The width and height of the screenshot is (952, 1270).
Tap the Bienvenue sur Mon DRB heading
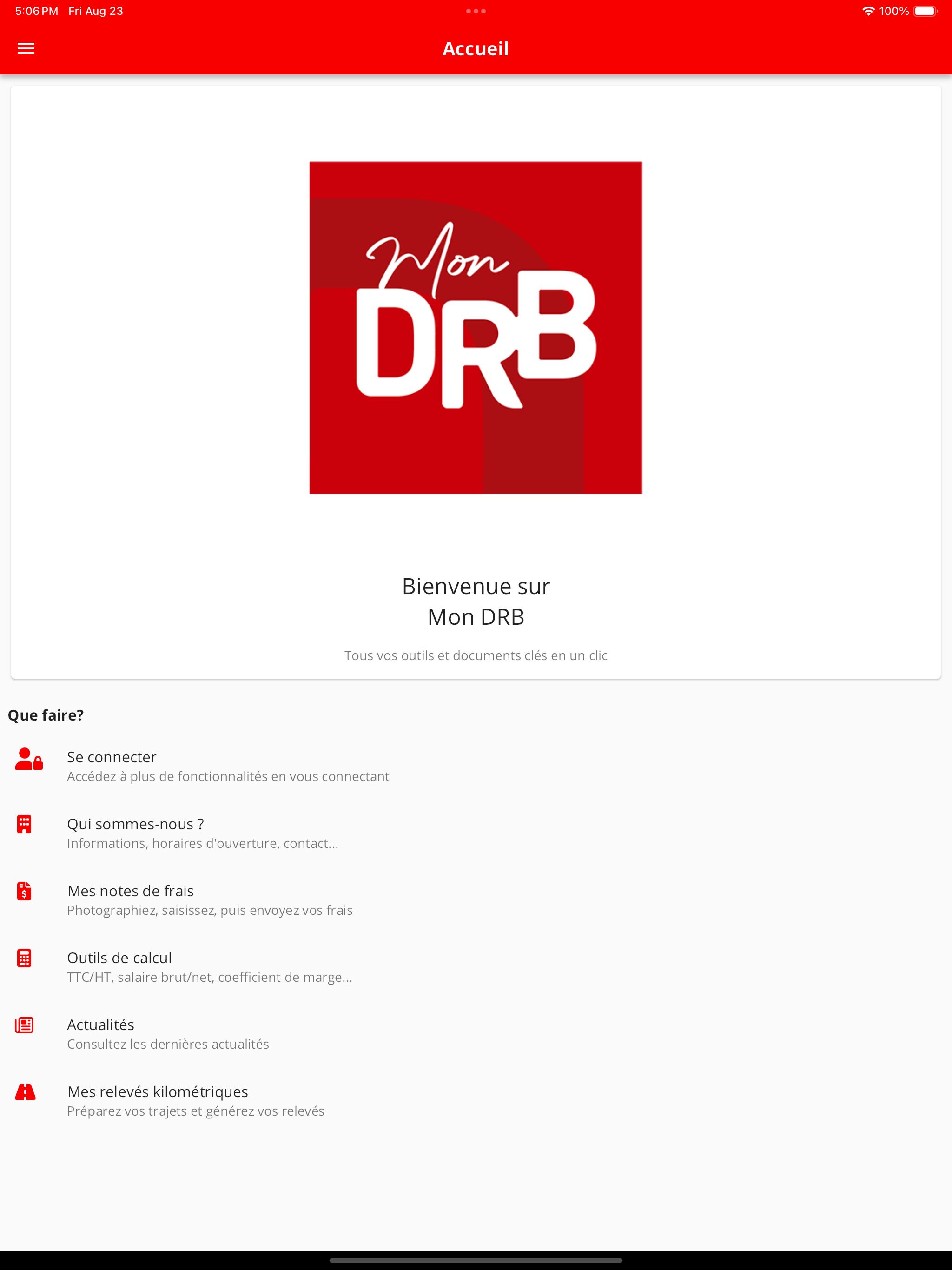click(476, 601)
